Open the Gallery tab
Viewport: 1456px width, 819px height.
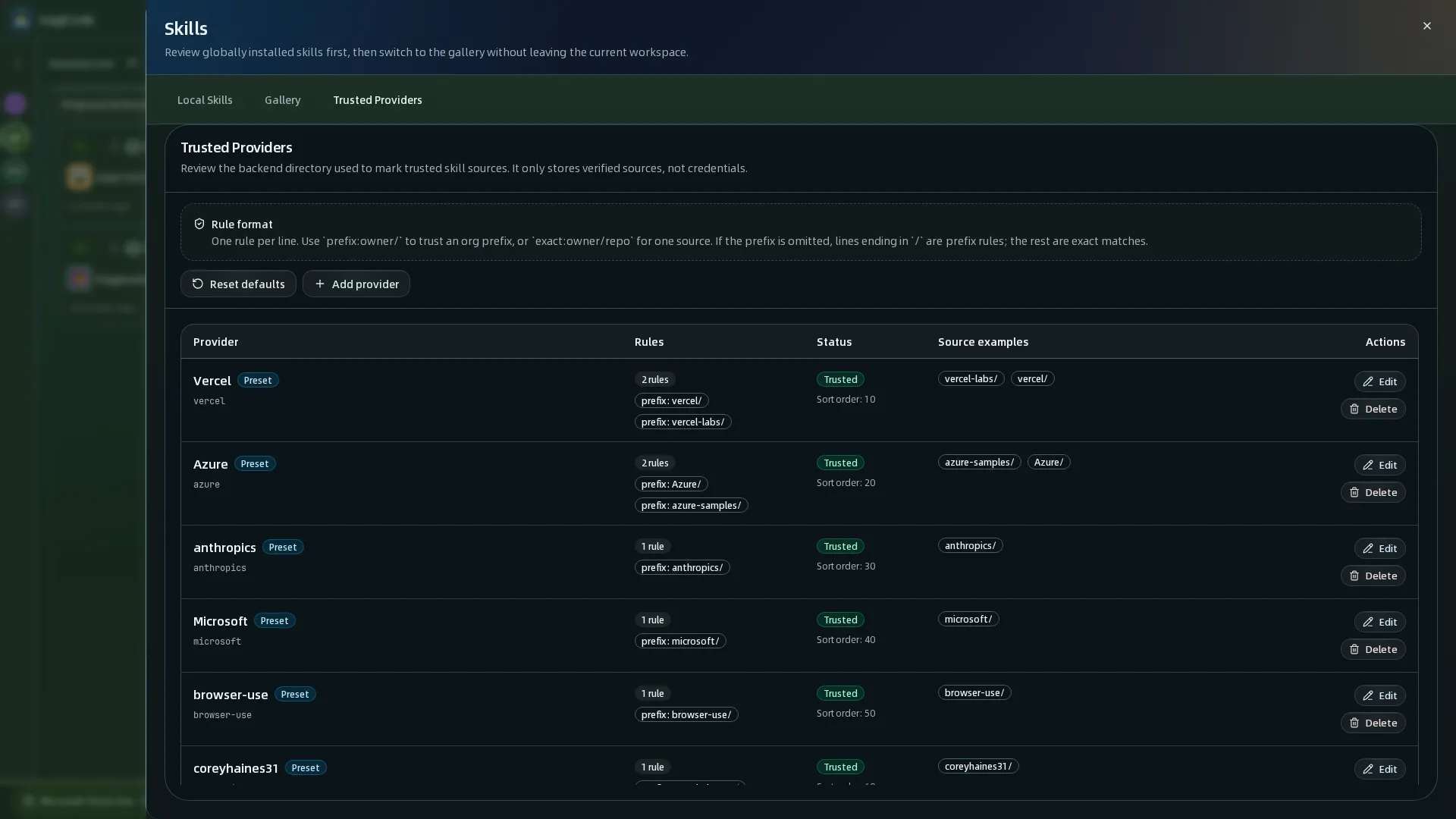(283, 100)
